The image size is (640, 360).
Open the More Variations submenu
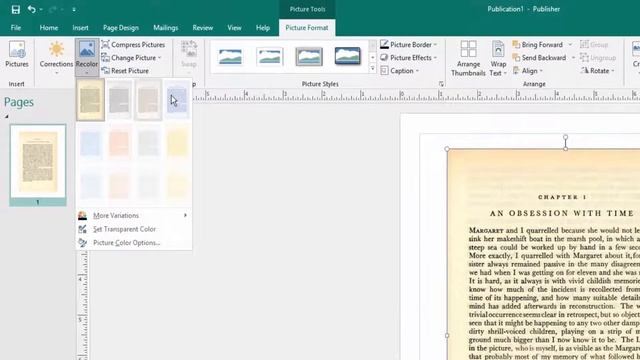click(x=133, y=215)
